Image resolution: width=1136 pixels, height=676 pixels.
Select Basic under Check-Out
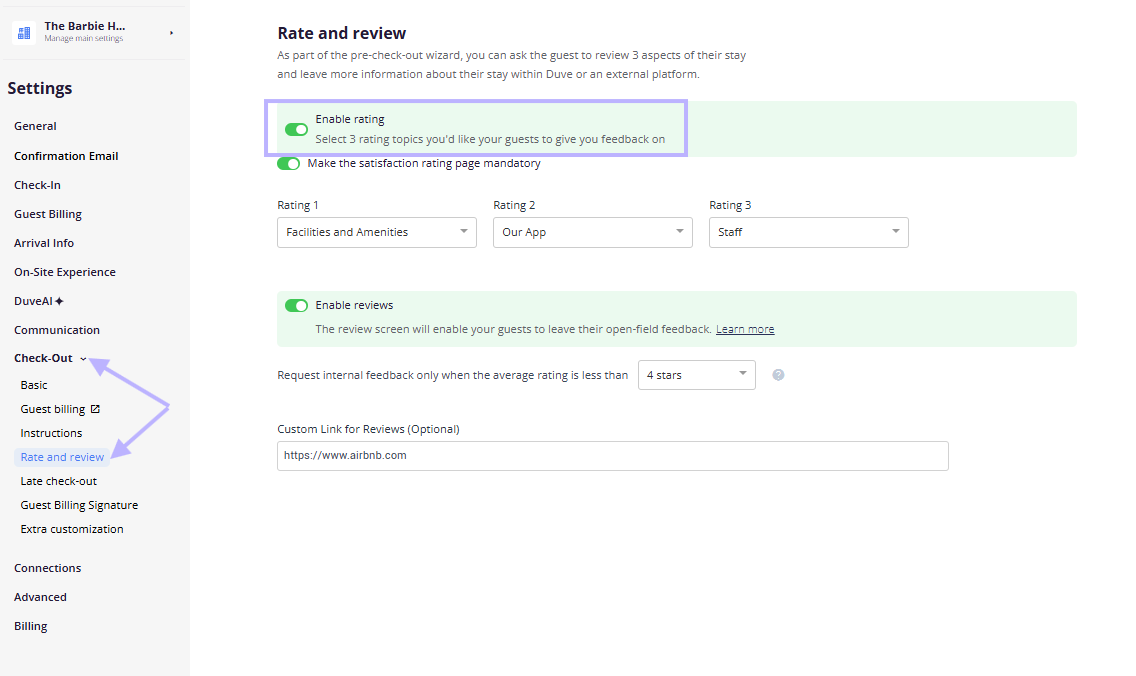(x=34, y=385)
